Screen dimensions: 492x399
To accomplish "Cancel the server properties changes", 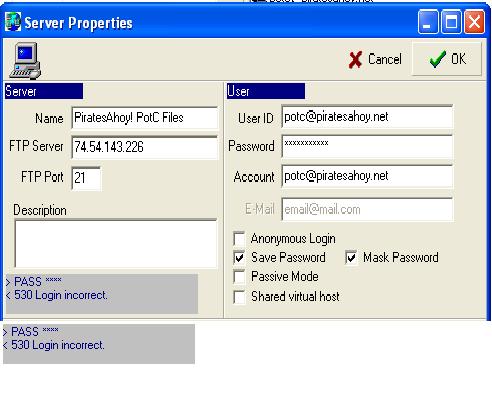I will coord(375,60).
